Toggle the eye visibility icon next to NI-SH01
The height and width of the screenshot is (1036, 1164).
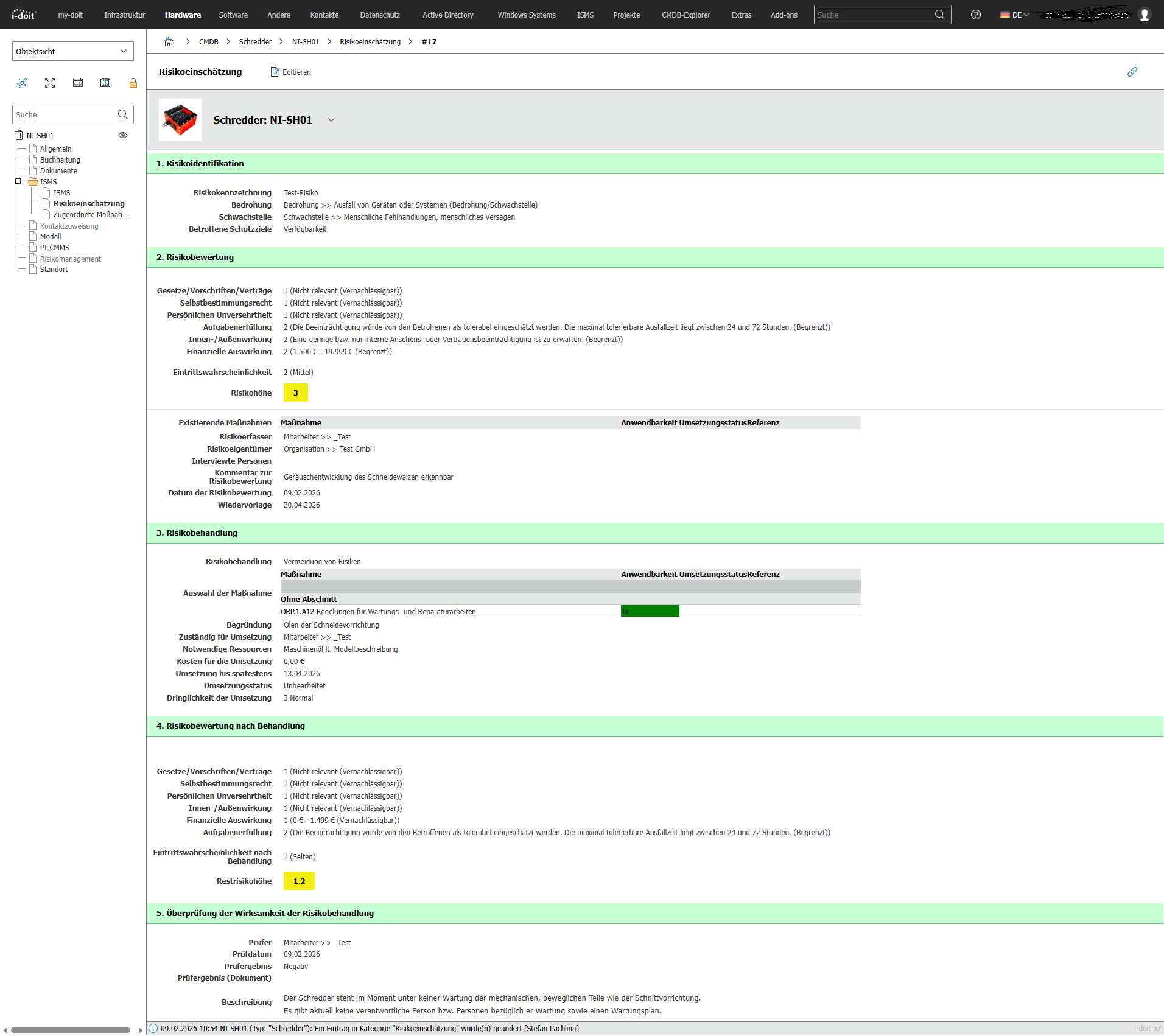click(x=123, y=135)
